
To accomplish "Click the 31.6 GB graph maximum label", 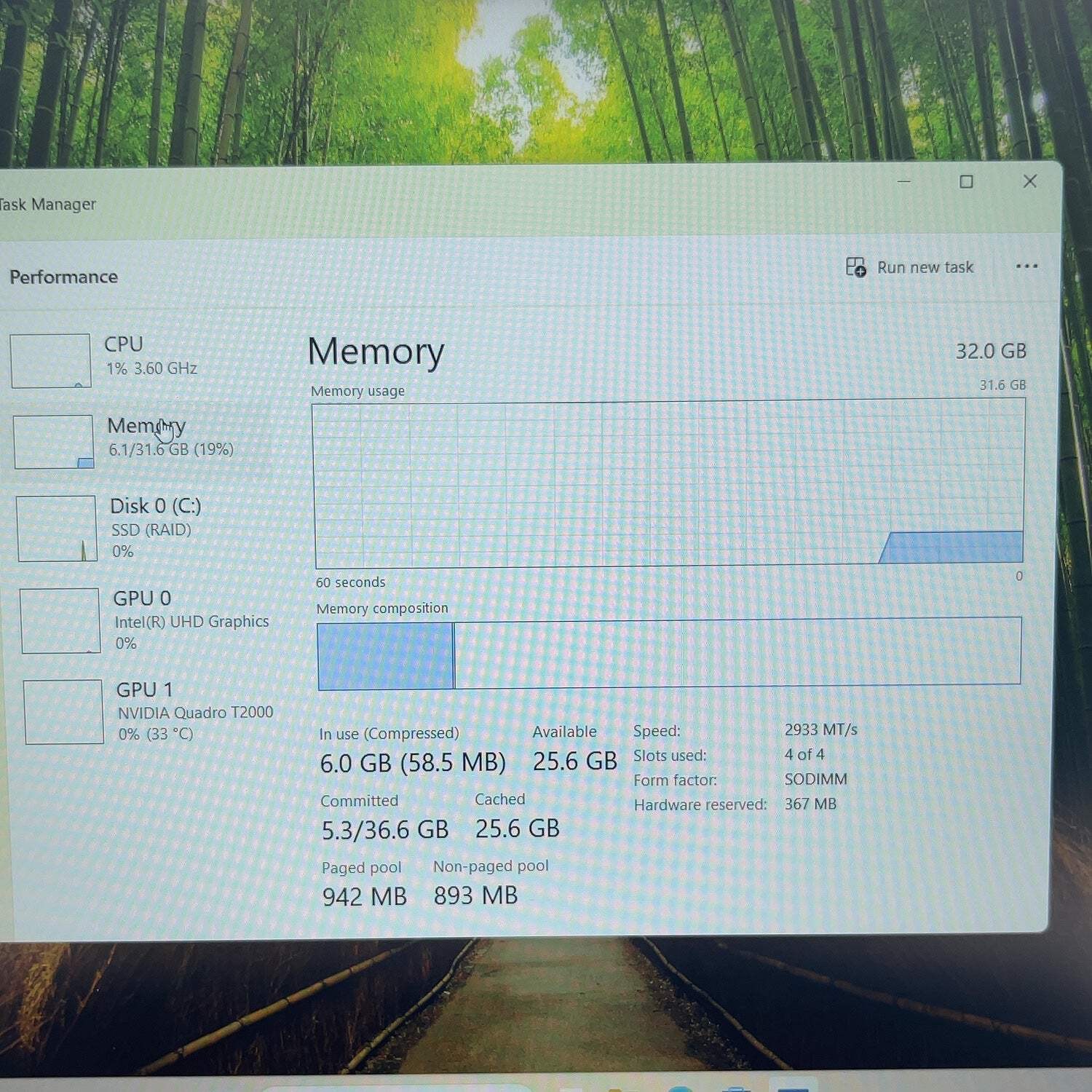I will [x=1002, y=385].
